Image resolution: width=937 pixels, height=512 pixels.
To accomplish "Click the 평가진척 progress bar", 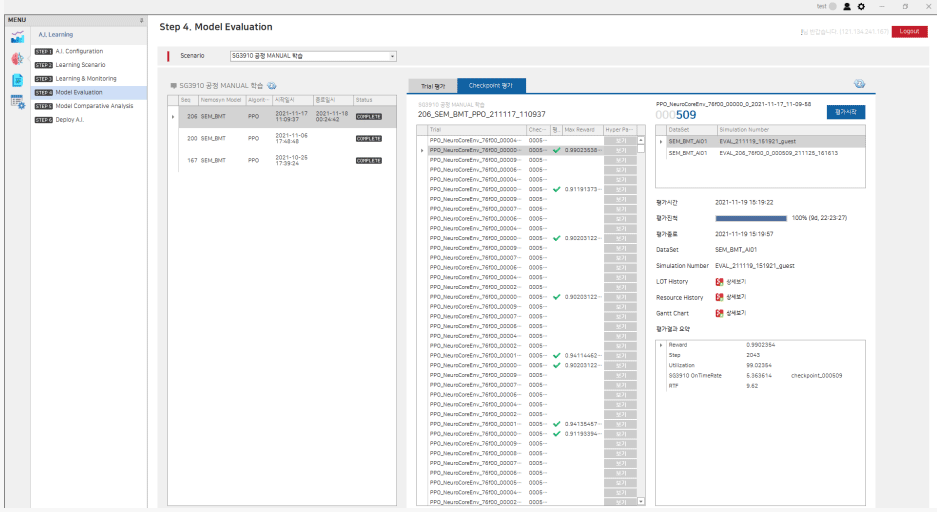I will pyautogui.click(x=752, y=217).
